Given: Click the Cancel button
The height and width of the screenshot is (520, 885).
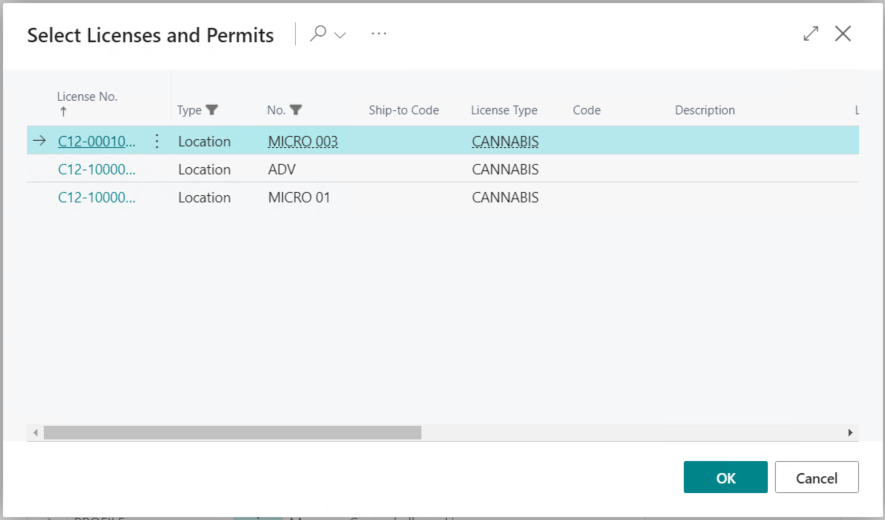Looking at the screenshot, I should (817, 477).
